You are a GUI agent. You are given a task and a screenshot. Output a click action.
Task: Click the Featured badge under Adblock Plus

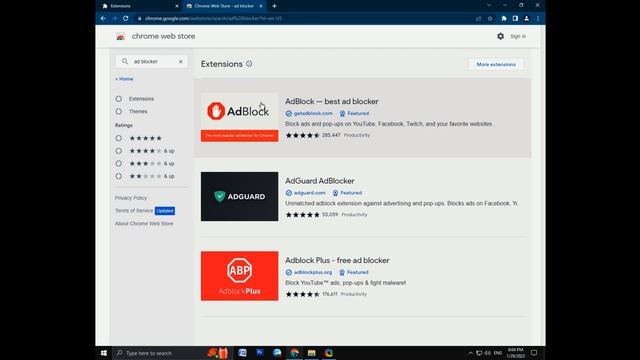354,272
